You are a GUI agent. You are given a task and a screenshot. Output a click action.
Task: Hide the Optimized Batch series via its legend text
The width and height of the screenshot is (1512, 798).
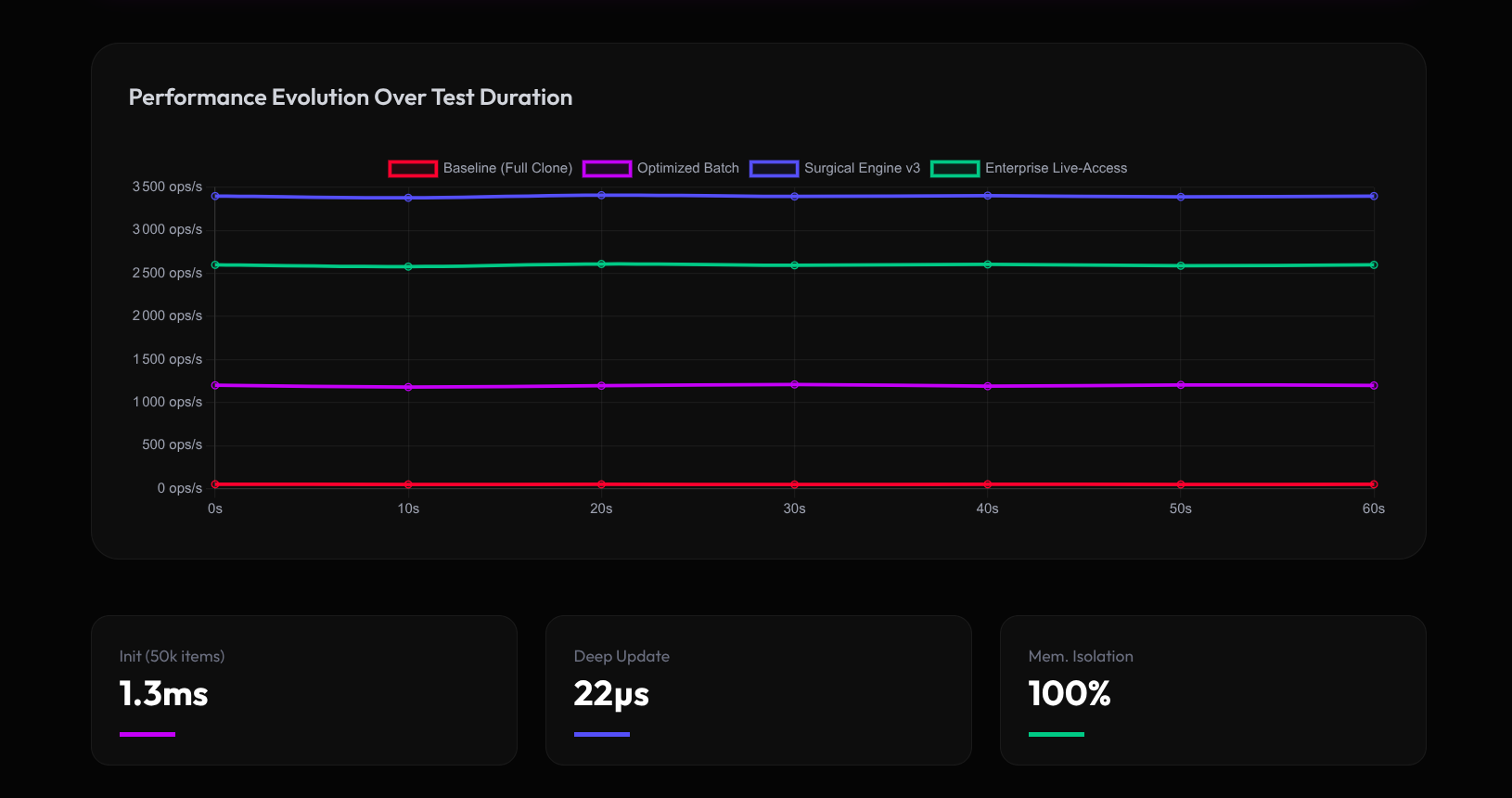point(687,168)
